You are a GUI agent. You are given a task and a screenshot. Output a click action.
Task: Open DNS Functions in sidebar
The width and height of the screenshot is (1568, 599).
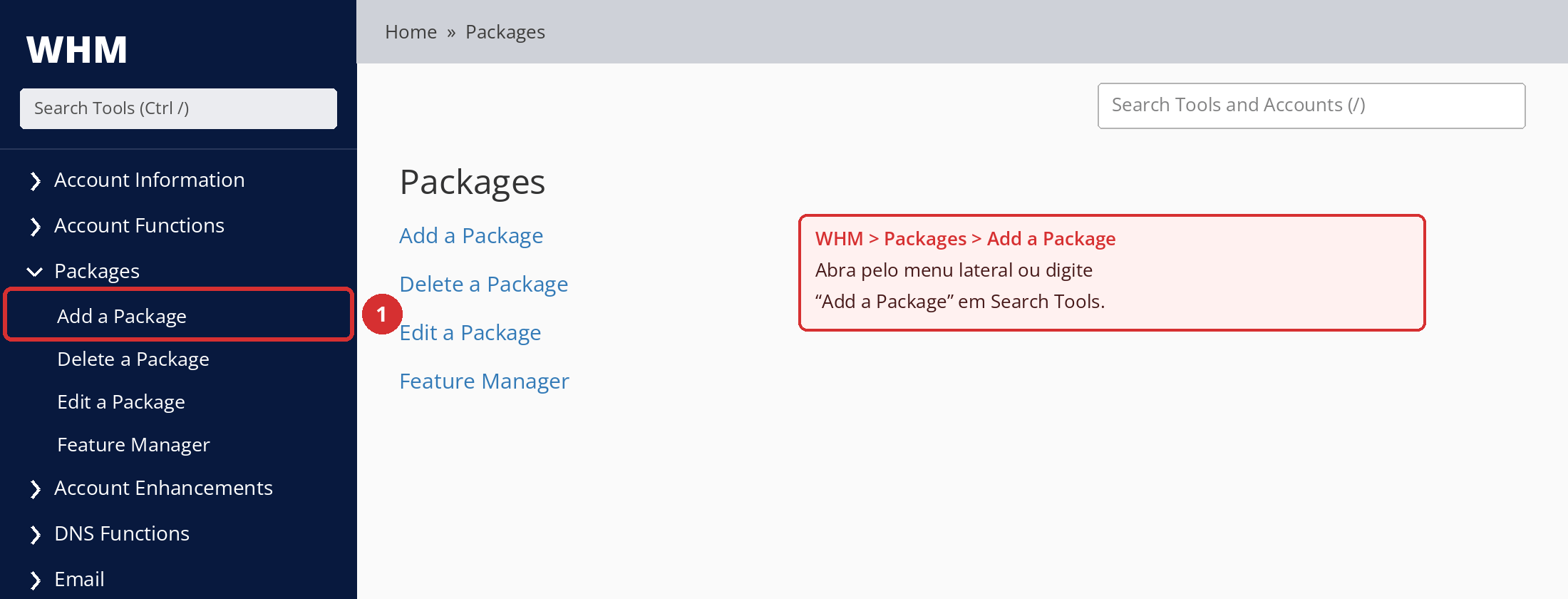(122, 533)
